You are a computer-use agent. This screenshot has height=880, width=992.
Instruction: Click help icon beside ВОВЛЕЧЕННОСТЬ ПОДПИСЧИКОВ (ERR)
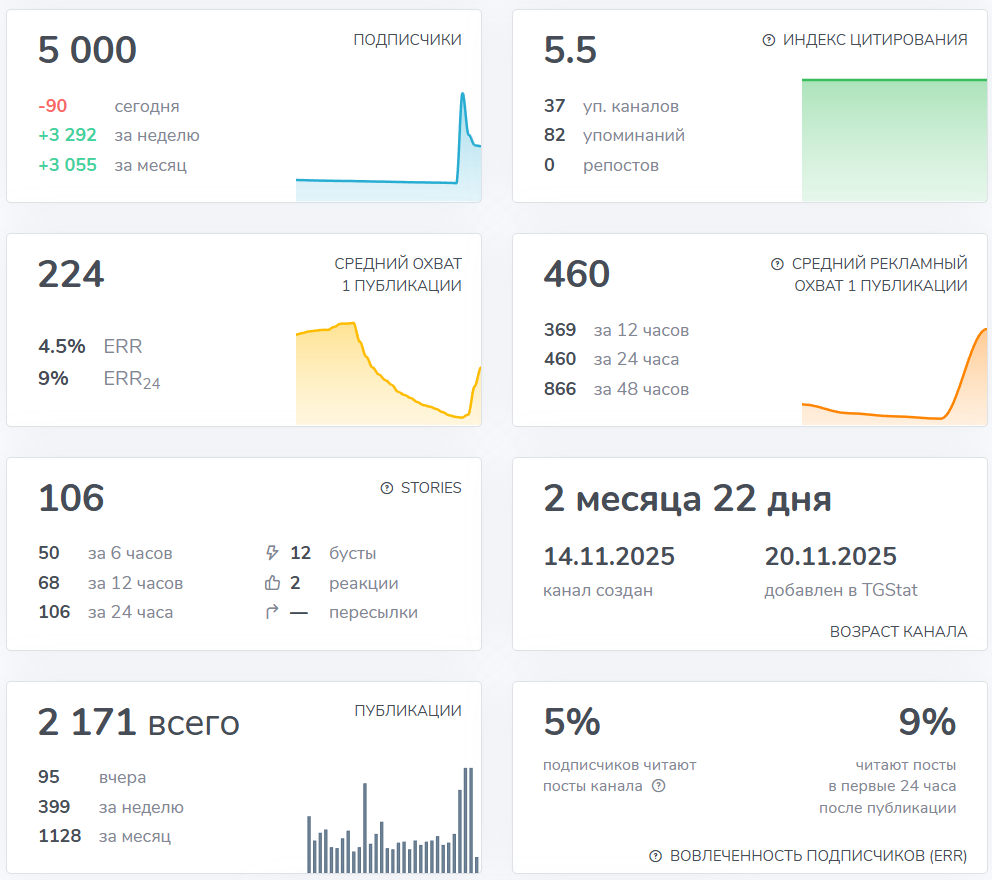pos(656,856)
